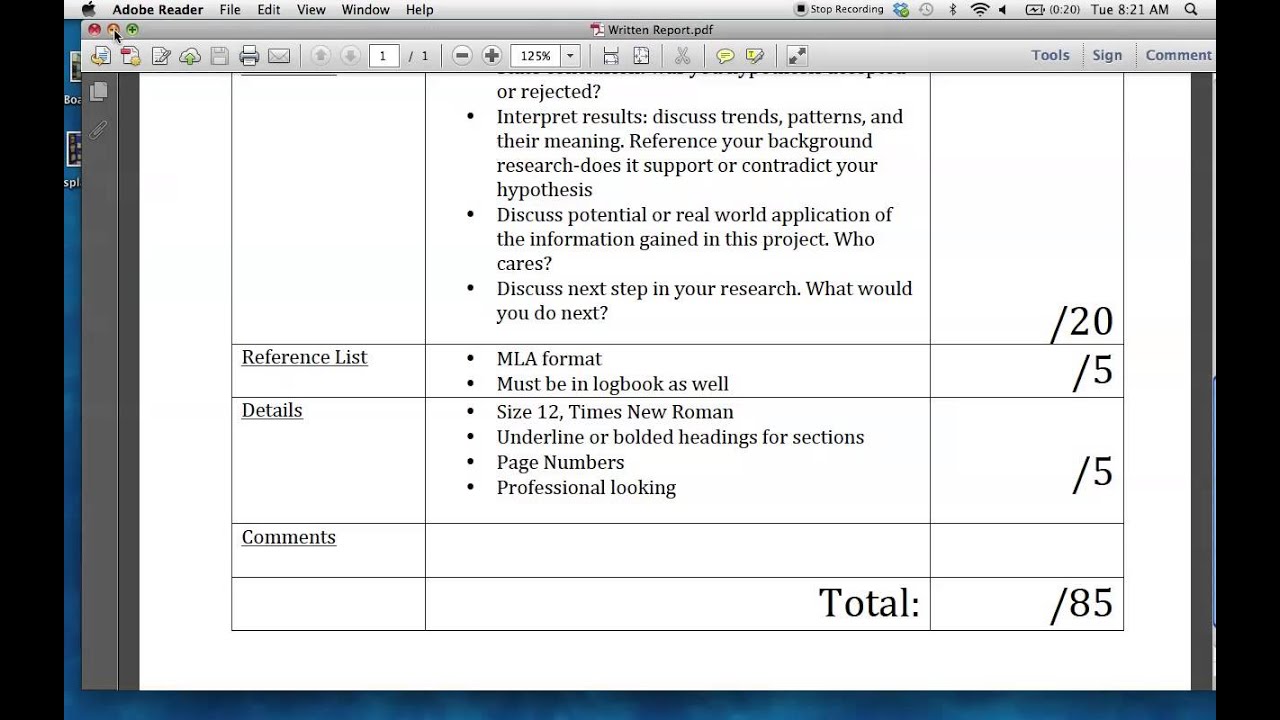This screenshot has width=1280, height=720.
Task: Open the zoom level dropdown arrow
Action: 570,56
